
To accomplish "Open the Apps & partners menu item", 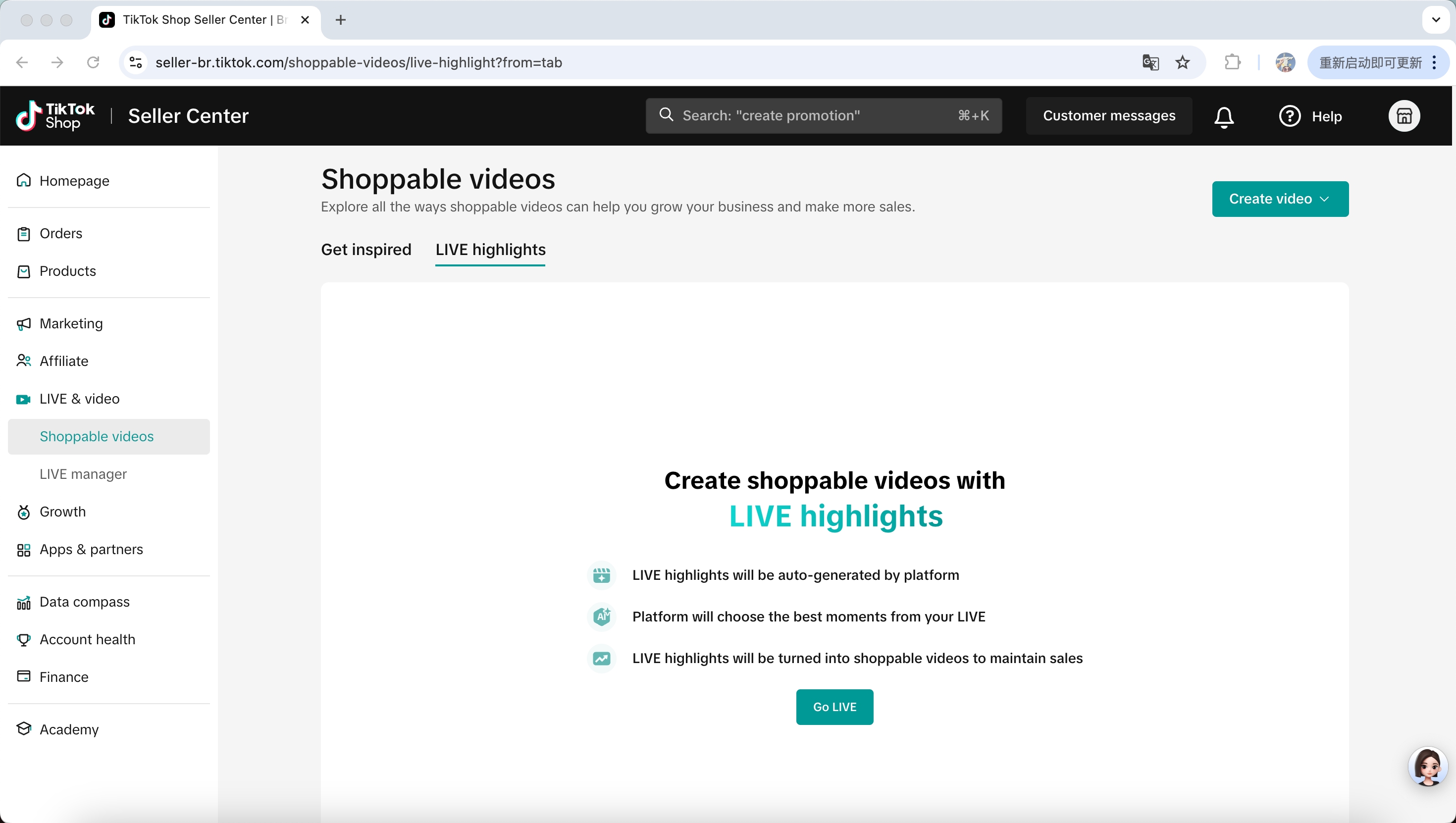I will tap(108, 550).
